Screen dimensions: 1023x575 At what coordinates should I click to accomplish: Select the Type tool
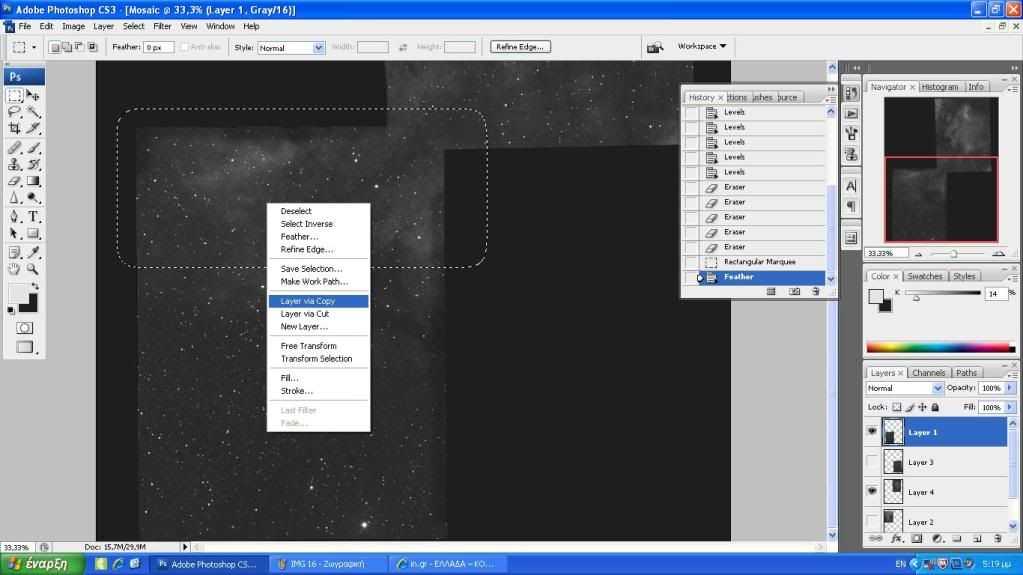click(33, 216)
